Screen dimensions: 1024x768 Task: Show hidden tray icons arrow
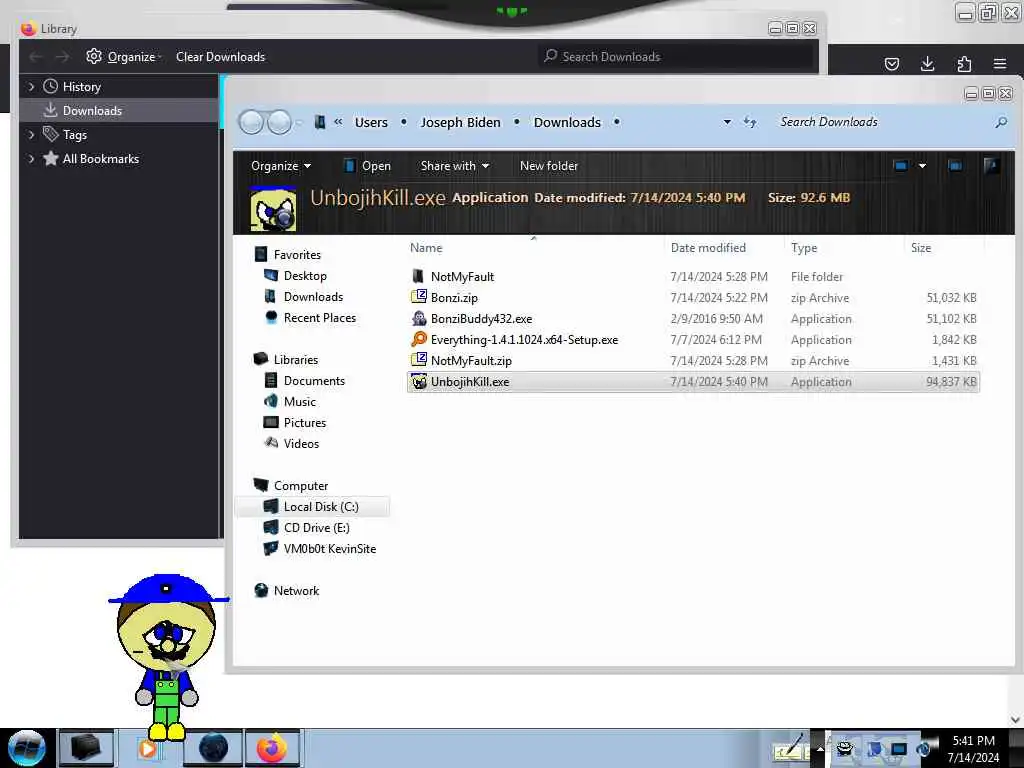820,748
